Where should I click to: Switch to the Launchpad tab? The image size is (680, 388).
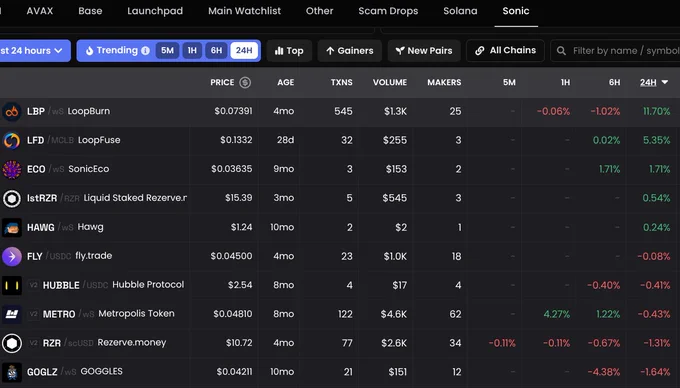pos(155,11)
